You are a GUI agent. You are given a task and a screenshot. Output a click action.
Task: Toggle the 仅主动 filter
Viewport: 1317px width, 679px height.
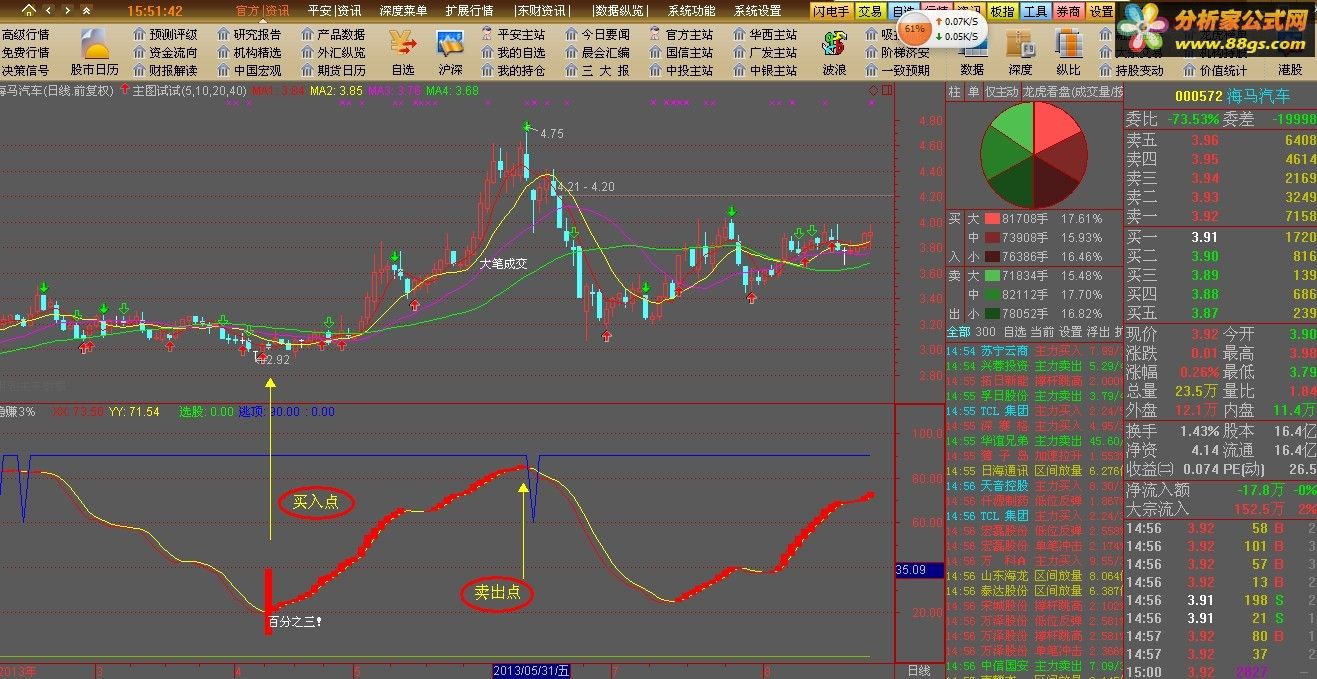click(x=1002, y=92)
